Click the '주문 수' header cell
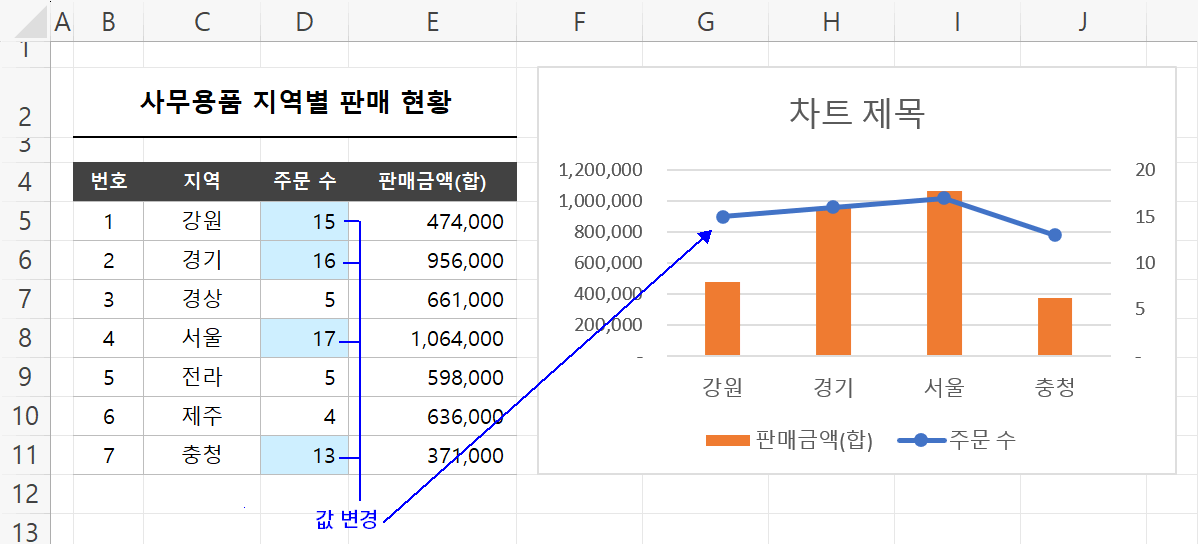1198x544 pixels. [x=304, y=182]
